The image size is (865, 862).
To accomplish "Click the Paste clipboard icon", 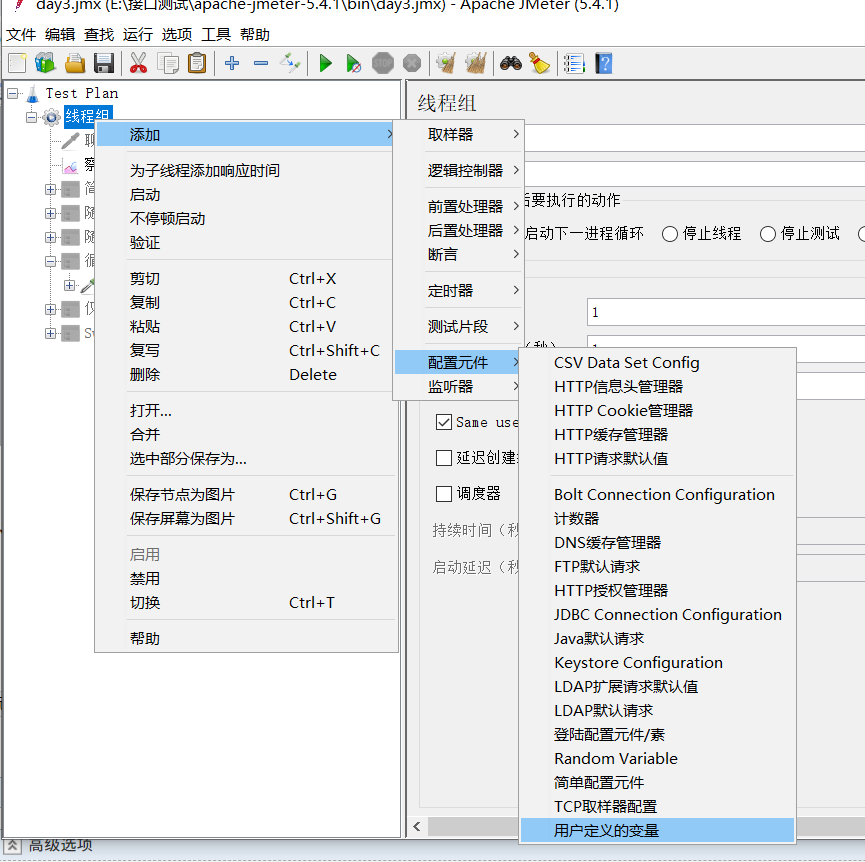I will (197, 63).
